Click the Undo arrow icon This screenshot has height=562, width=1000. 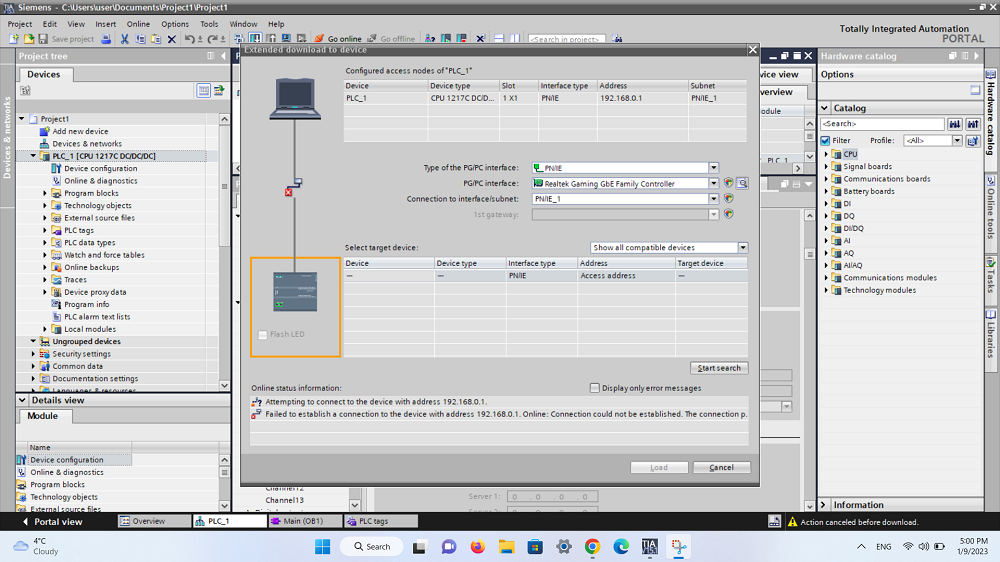[189, 39]
